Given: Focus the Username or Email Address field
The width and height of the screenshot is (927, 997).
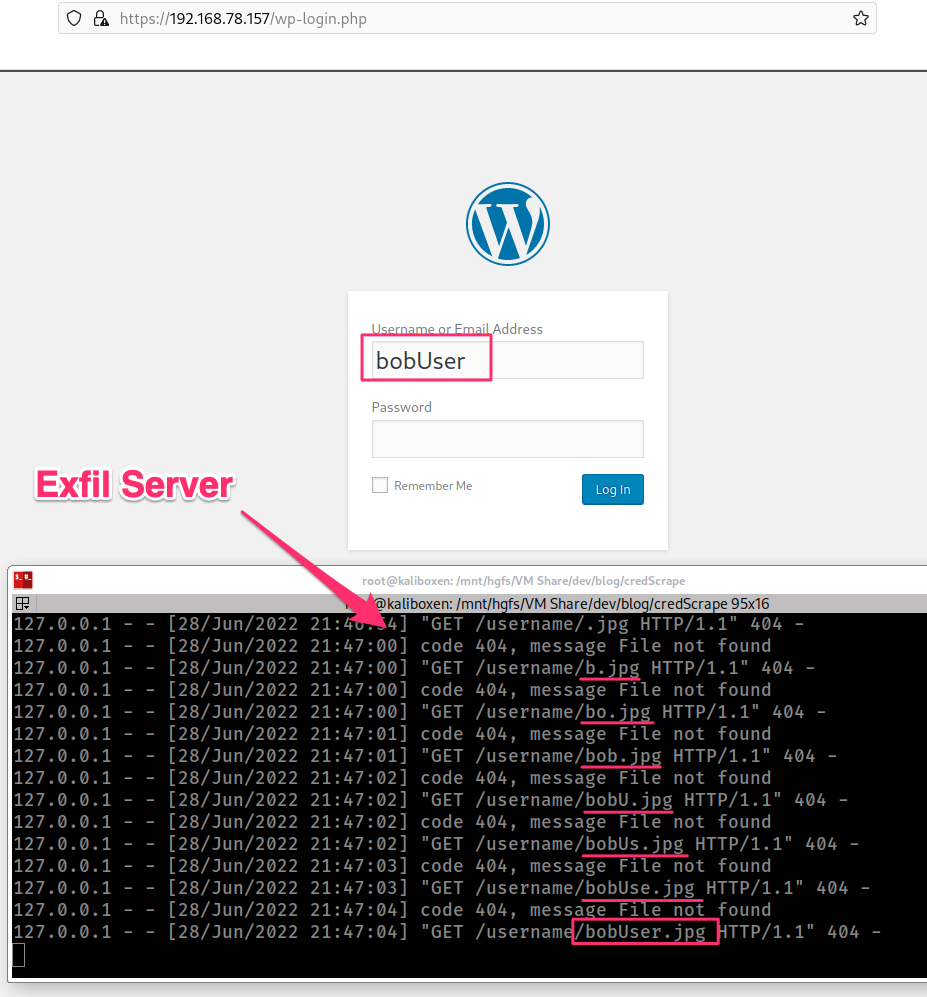Looking at the screenshot, I should pyautogui.click(x=507, y=360).
